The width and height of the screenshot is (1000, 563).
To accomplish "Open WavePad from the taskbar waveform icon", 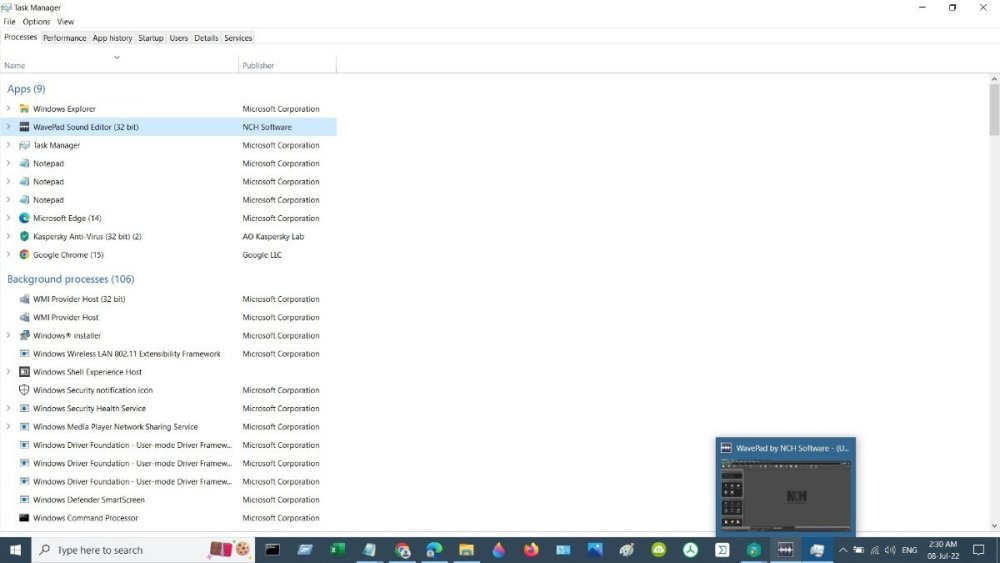I will 785,550.
